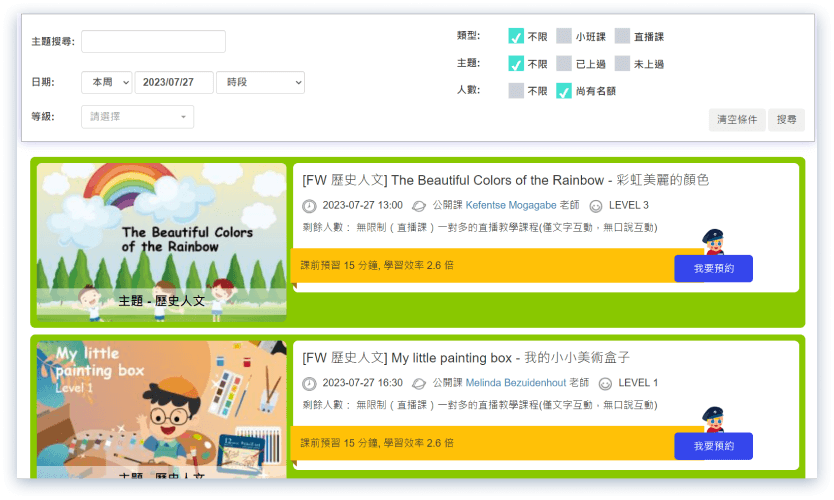Screen dimensions: 834x500
Task: Tick the 已上過 topic checkbox
Action: [x=564, y=64]
